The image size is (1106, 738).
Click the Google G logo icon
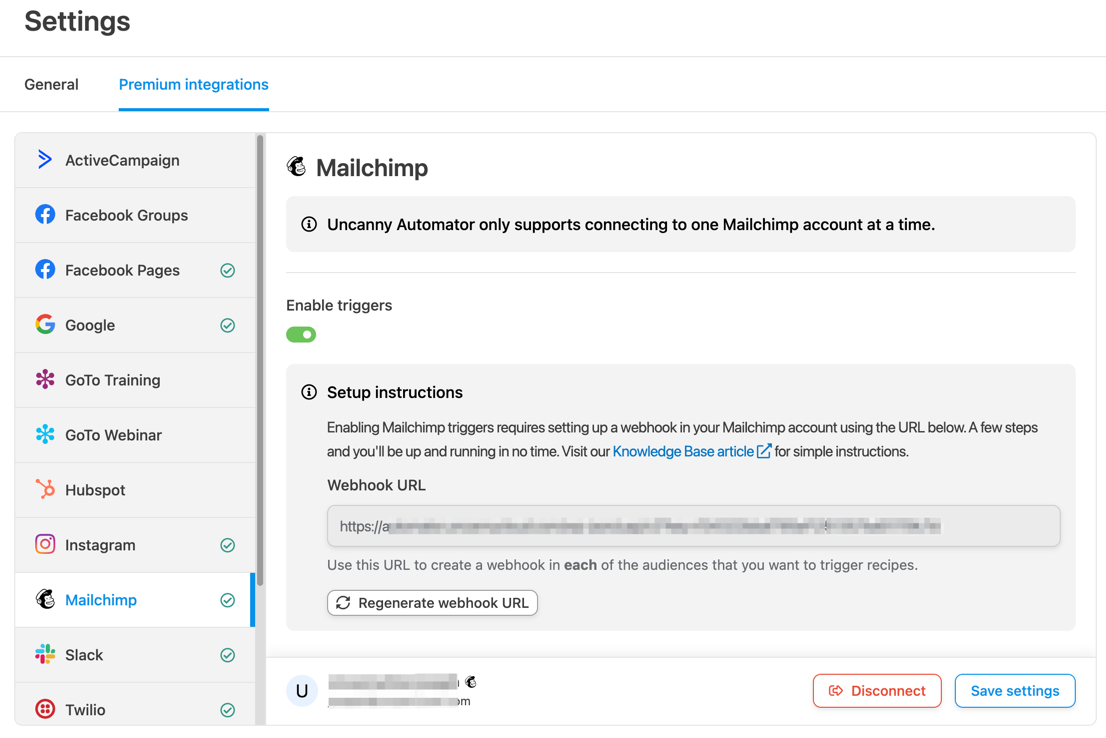tap(45, 325)
